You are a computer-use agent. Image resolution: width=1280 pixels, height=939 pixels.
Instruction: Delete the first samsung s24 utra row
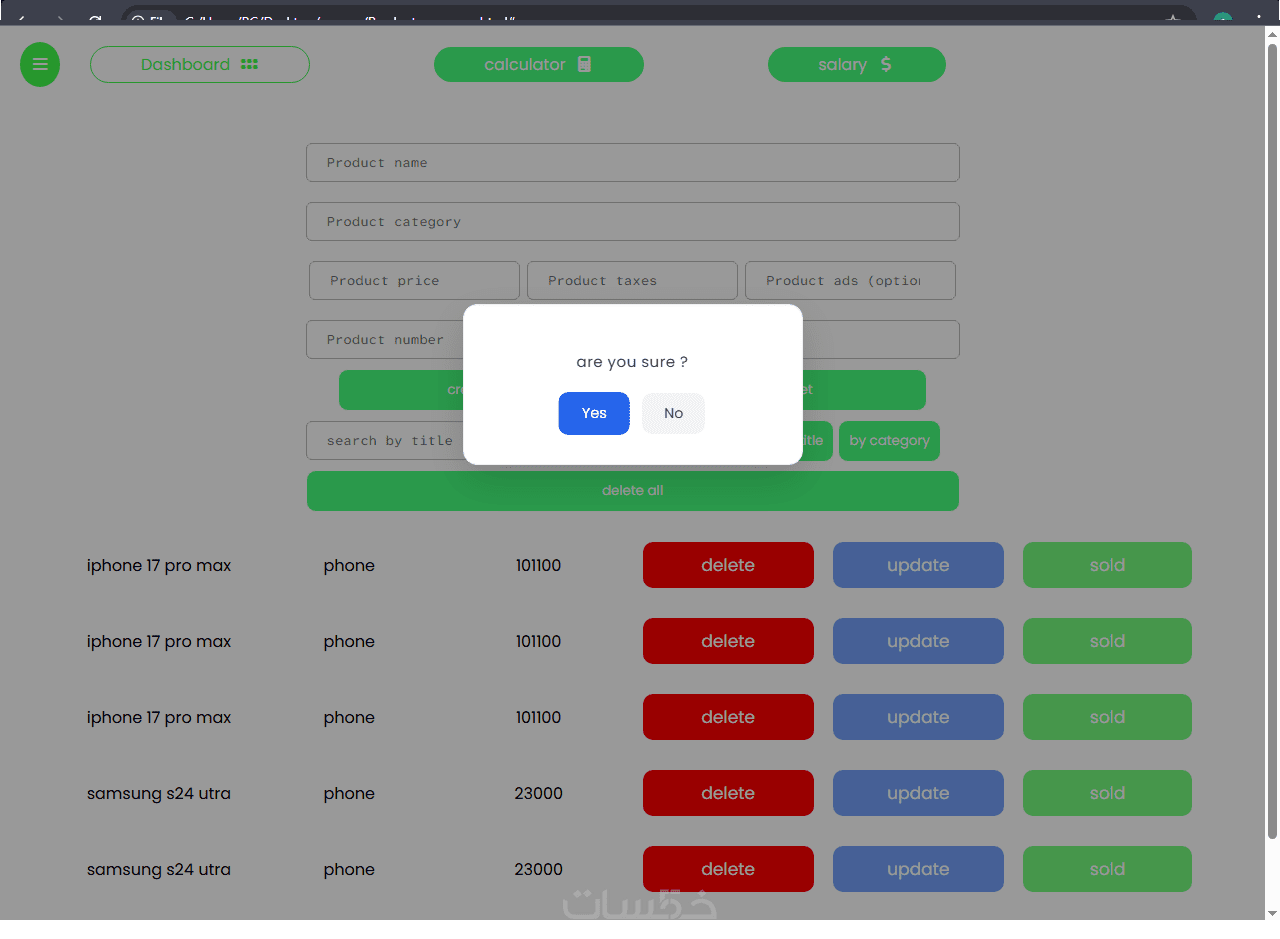pyautogui.click(x=728, y=793)
